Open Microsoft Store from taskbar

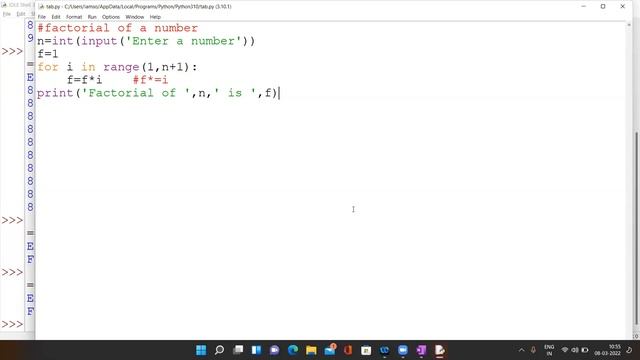[366, 350]
